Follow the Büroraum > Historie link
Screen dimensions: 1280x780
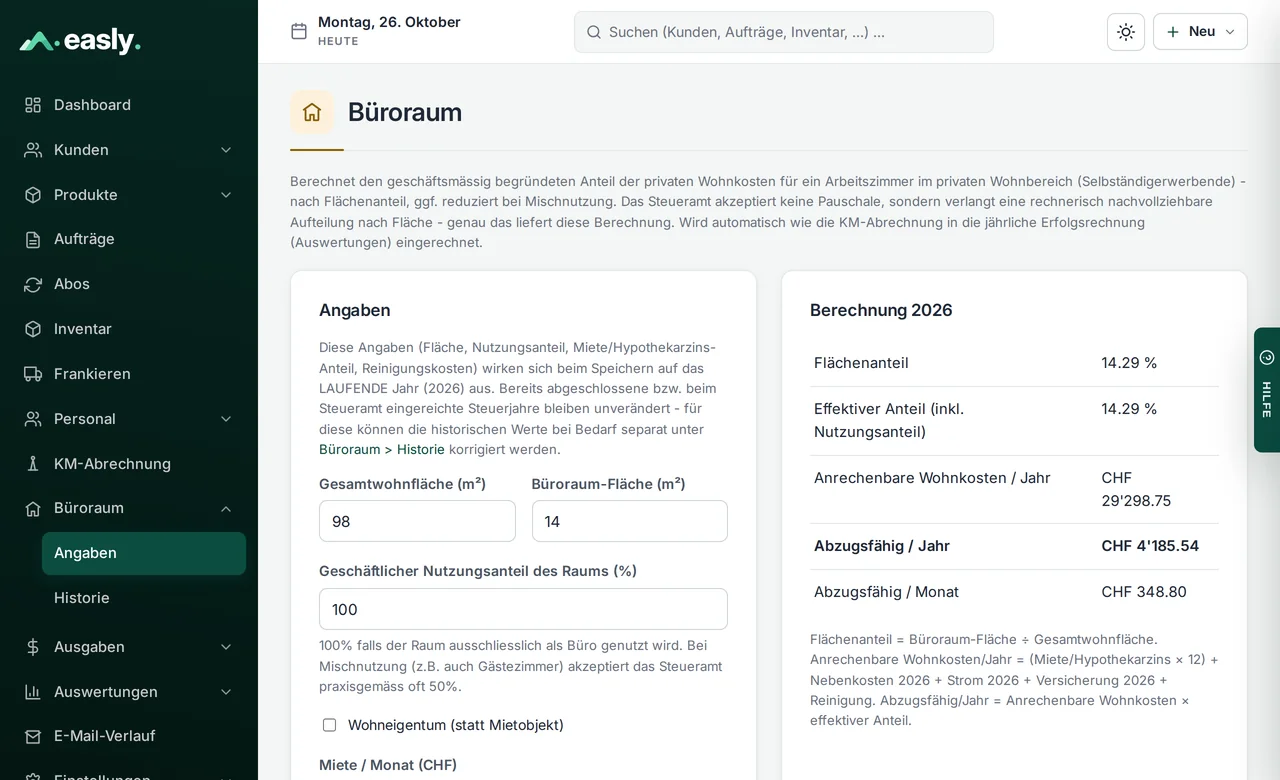pyautogui.click(x=382, y=449)
